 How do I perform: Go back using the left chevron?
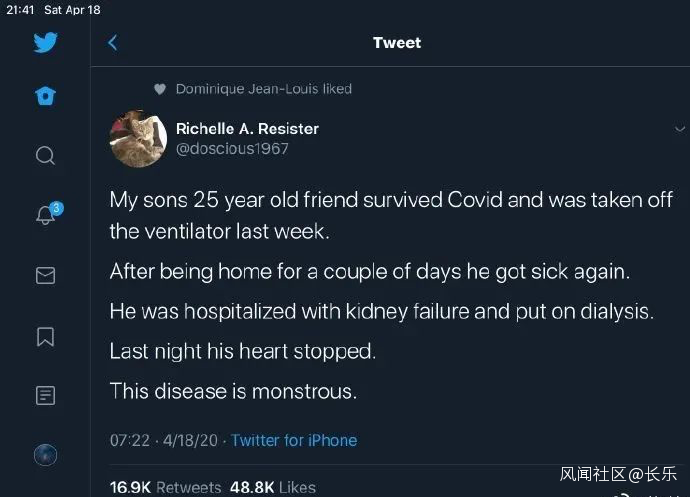click(112, 43)
